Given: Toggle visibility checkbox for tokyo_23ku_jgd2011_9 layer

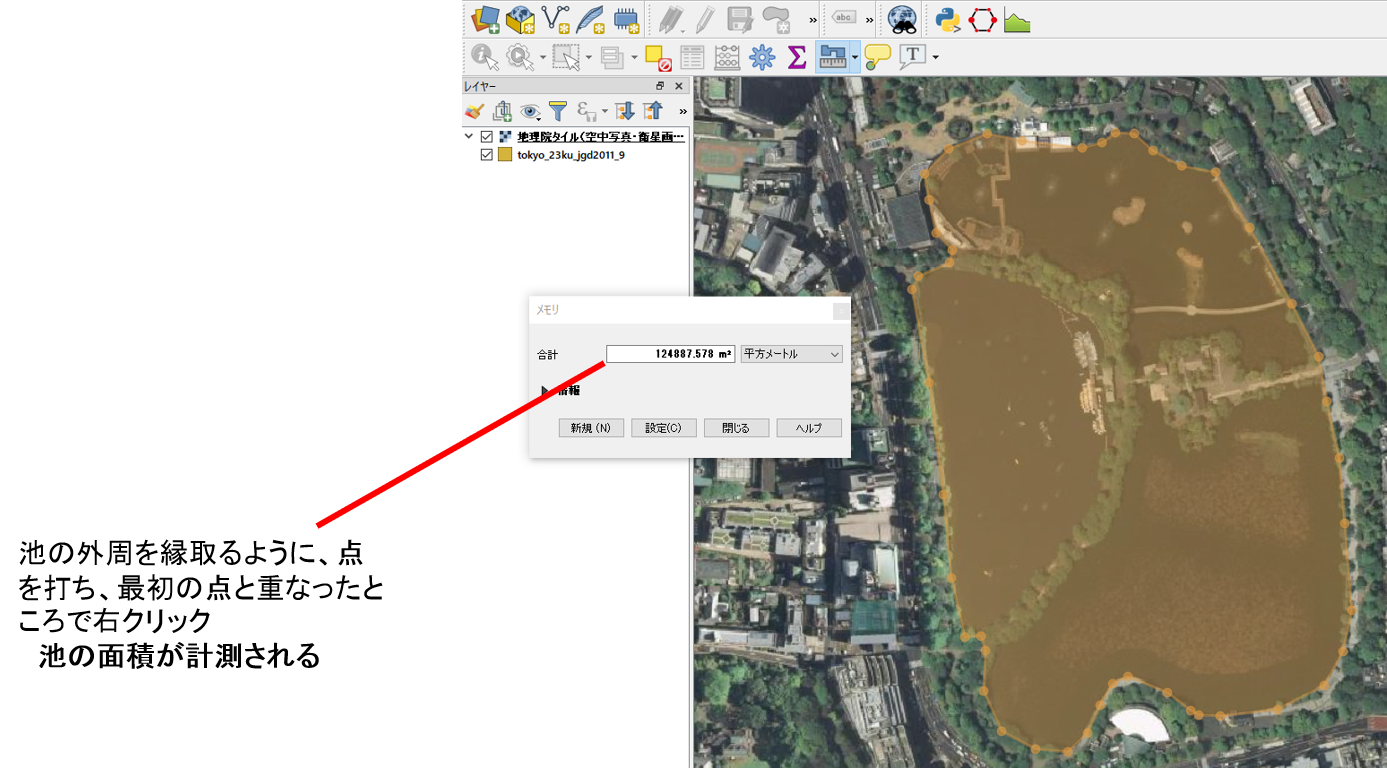Looking at the screenshot, I should (487, 155).
